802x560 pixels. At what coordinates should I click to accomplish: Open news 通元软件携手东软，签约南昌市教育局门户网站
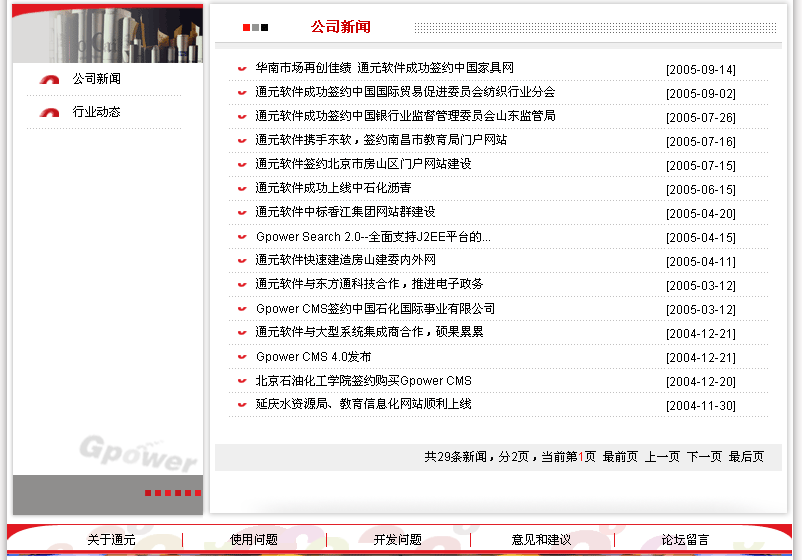381,140
